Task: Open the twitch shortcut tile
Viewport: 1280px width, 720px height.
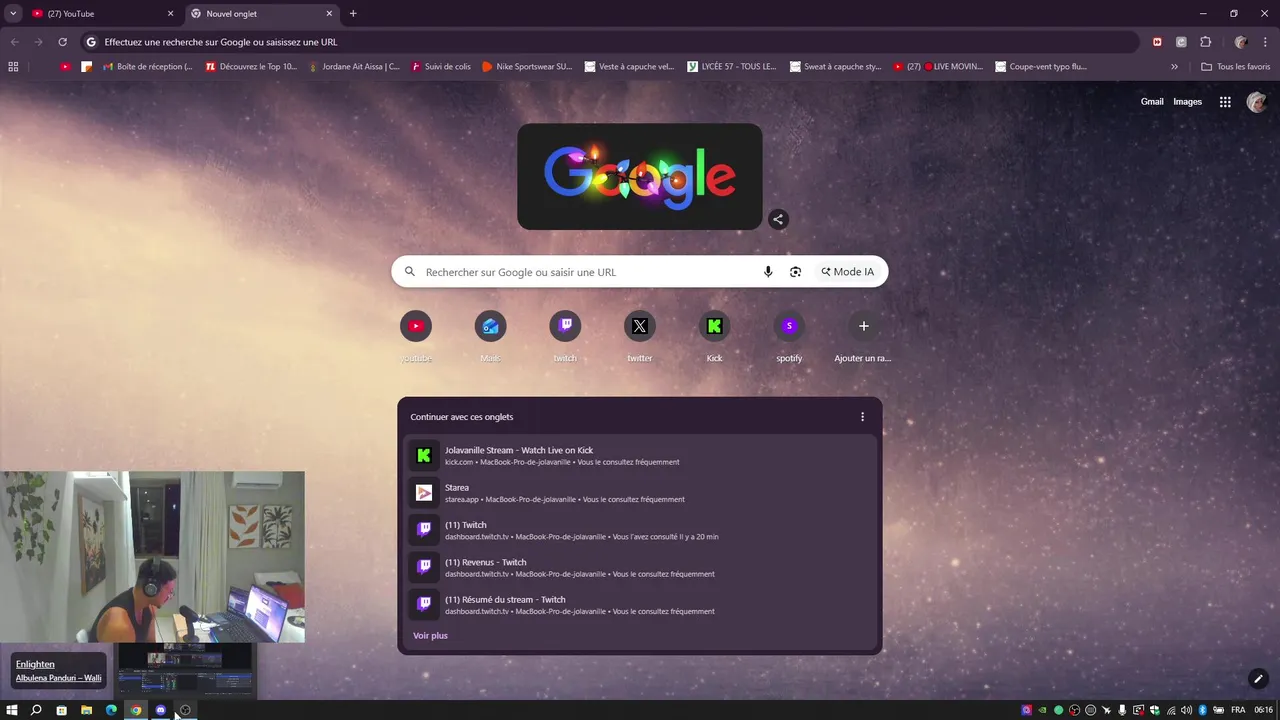Action: click(565, 337)
